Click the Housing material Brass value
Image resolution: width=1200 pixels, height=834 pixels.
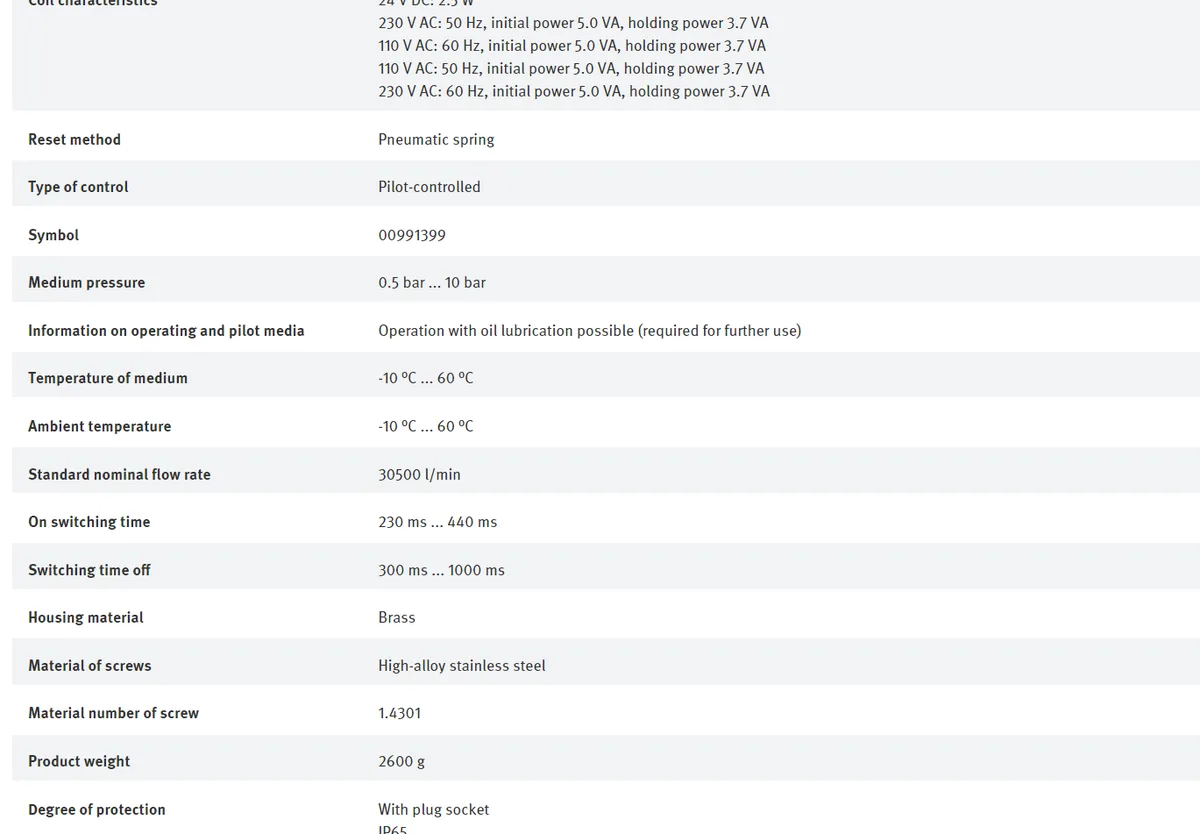click(x=396, y=618)
